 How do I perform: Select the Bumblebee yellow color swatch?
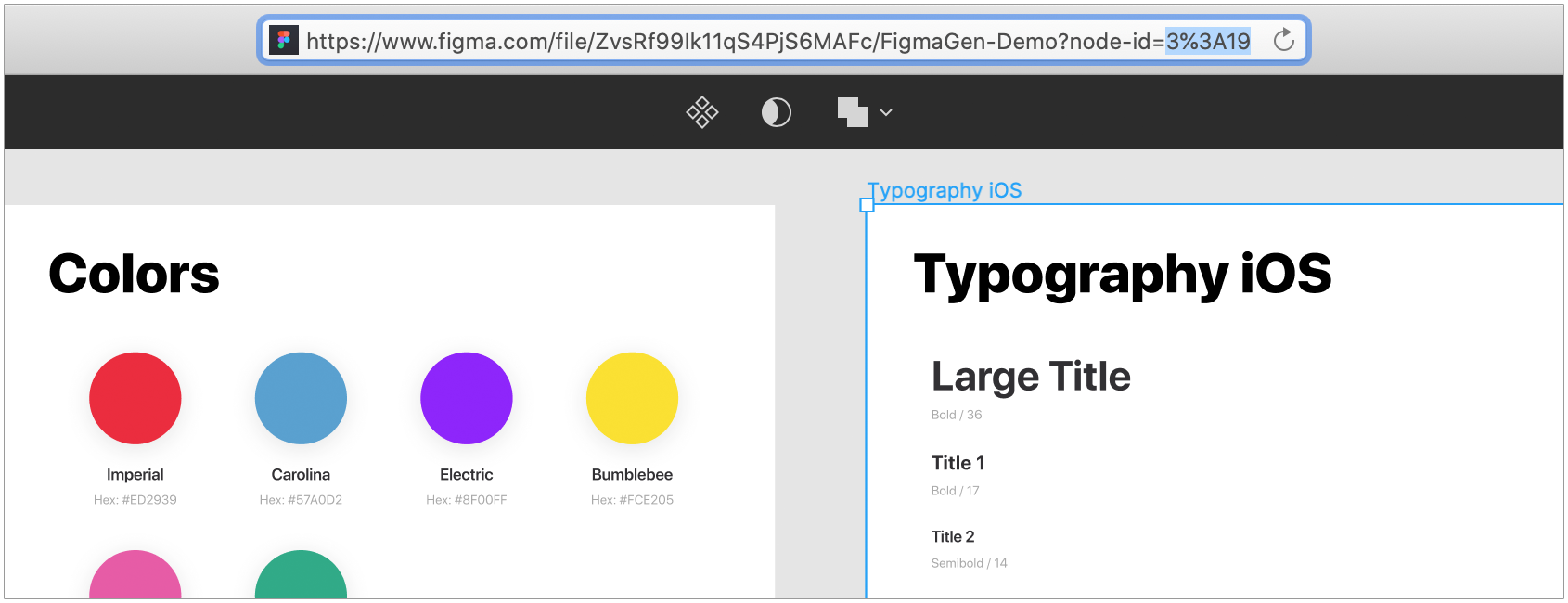tap(632, 398)
